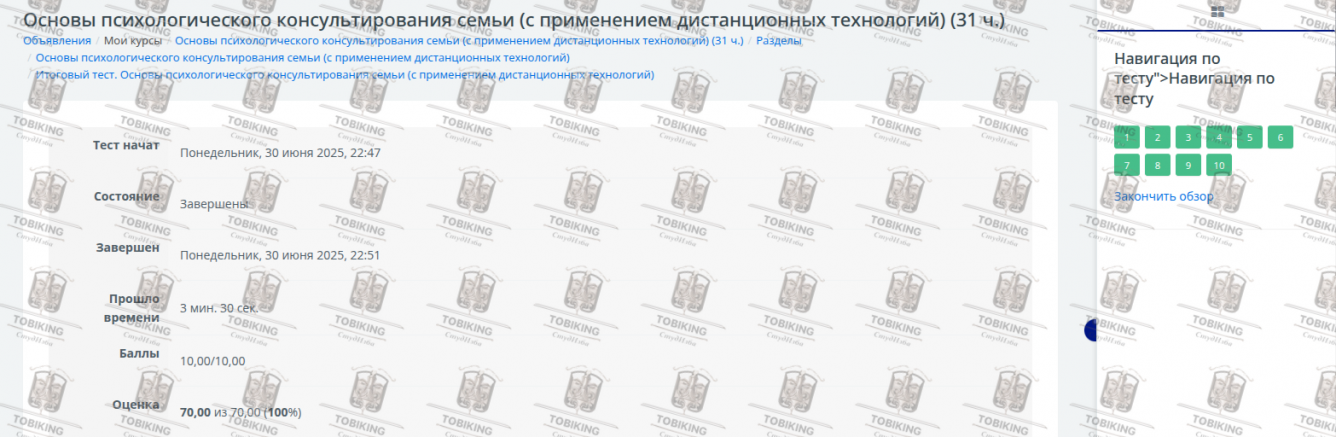The width and height of the screenshot is (1336, 437).
Task: Open the blocks grid icon above quiz navigation
Action: 1217,11
